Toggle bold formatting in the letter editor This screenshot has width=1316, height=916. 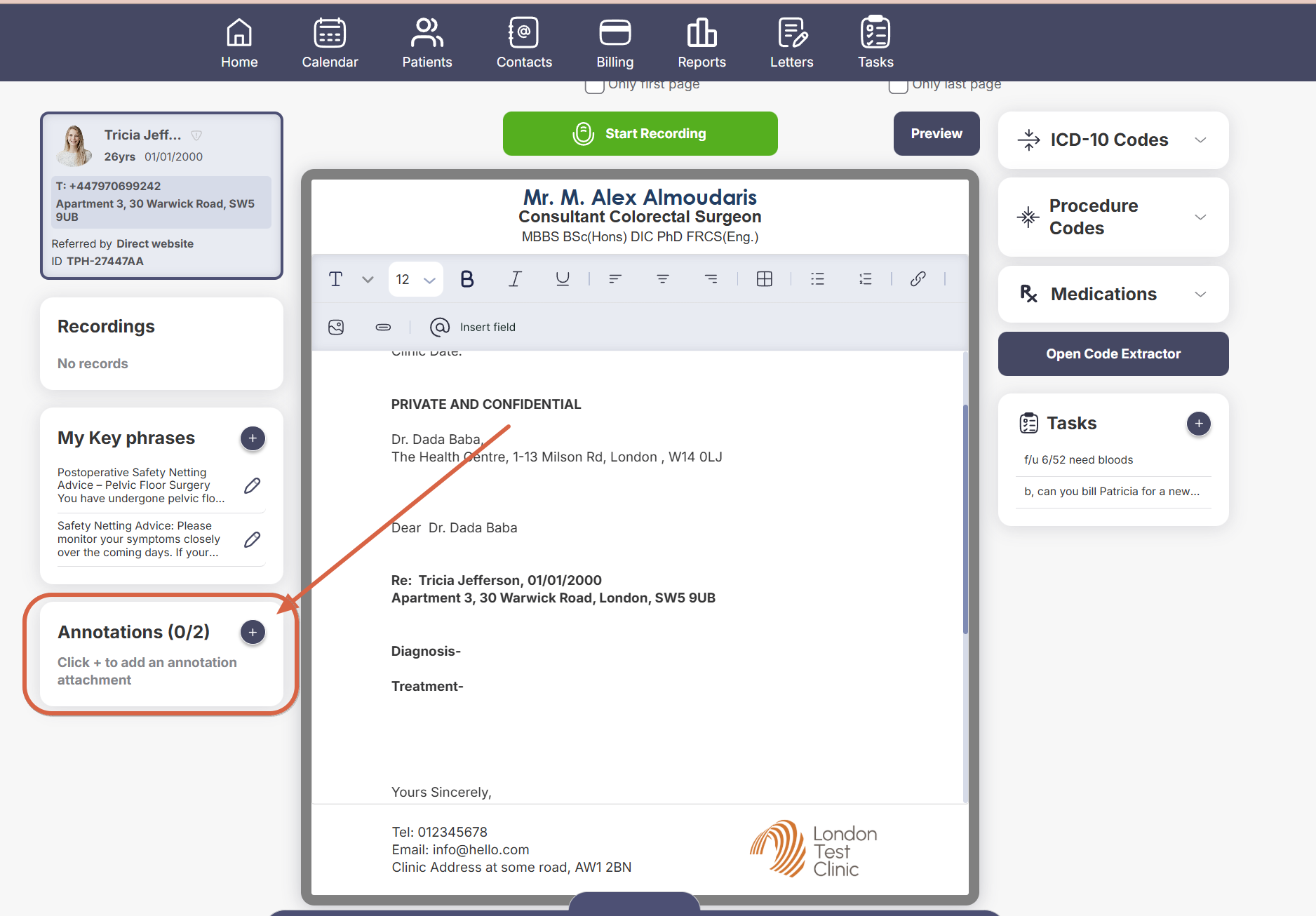point(466,279)
